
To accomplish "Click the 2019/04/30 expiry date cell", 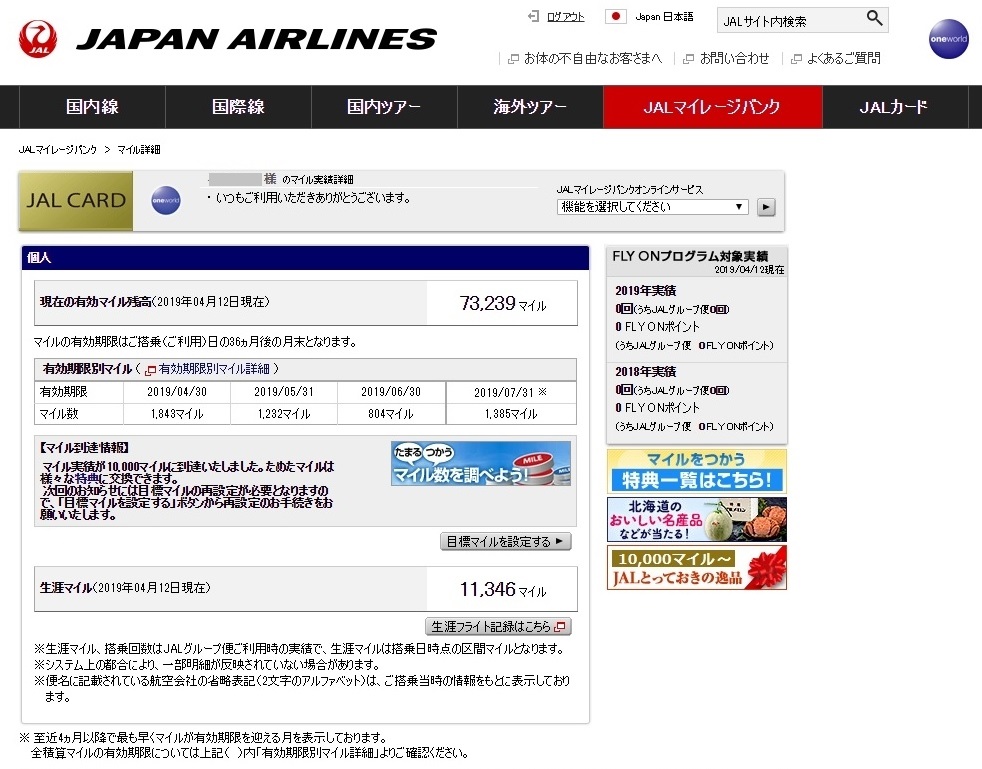I will pos(177,392).
